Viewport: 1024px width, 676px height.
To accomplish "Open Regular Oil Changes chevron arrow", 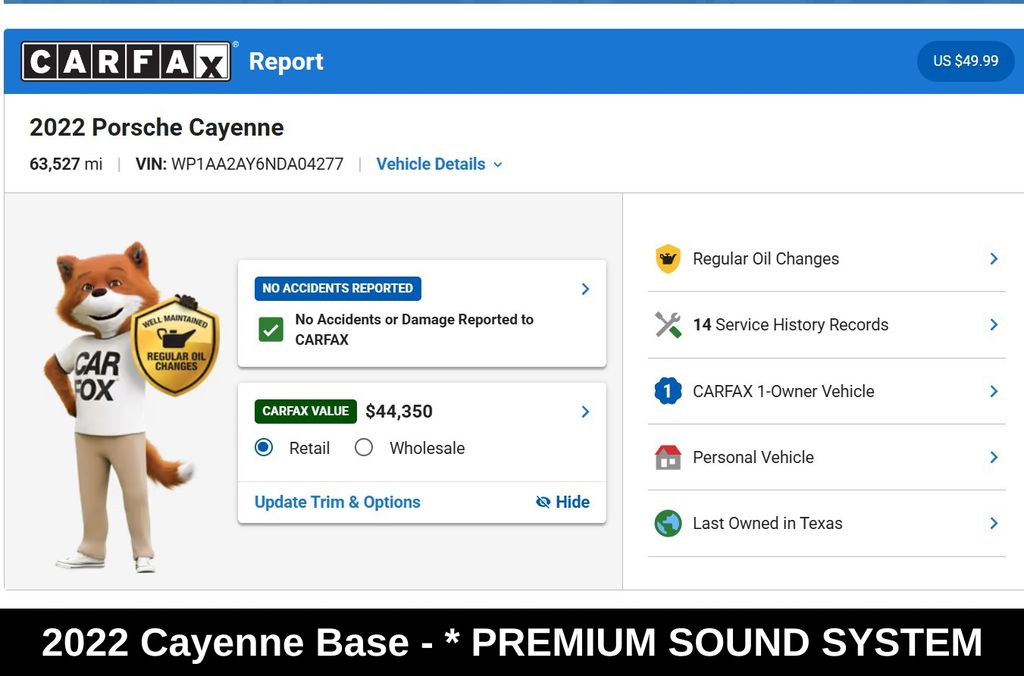I will tap(993, 259).
